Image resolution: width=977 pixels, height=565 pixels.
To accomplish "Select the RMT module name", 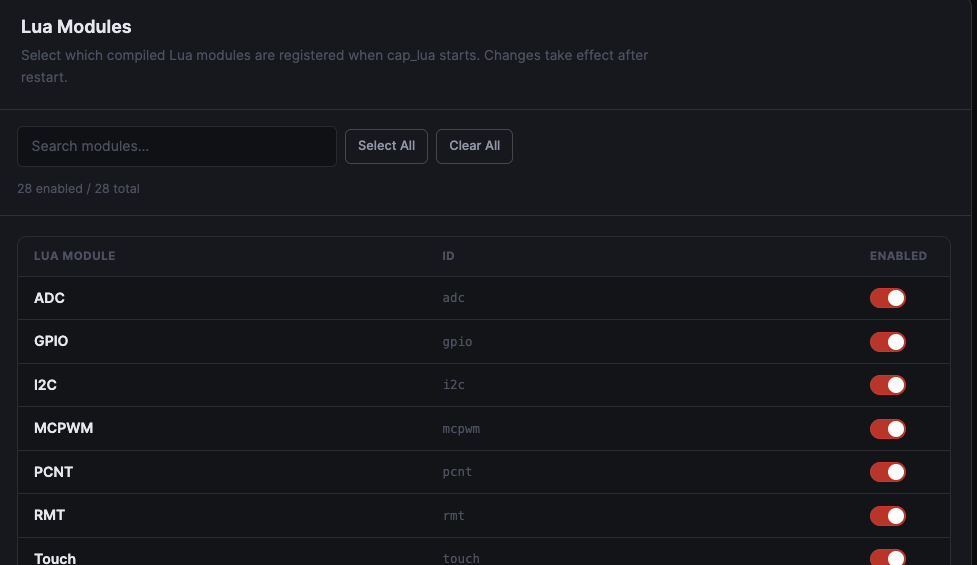I will pos(49,515).
